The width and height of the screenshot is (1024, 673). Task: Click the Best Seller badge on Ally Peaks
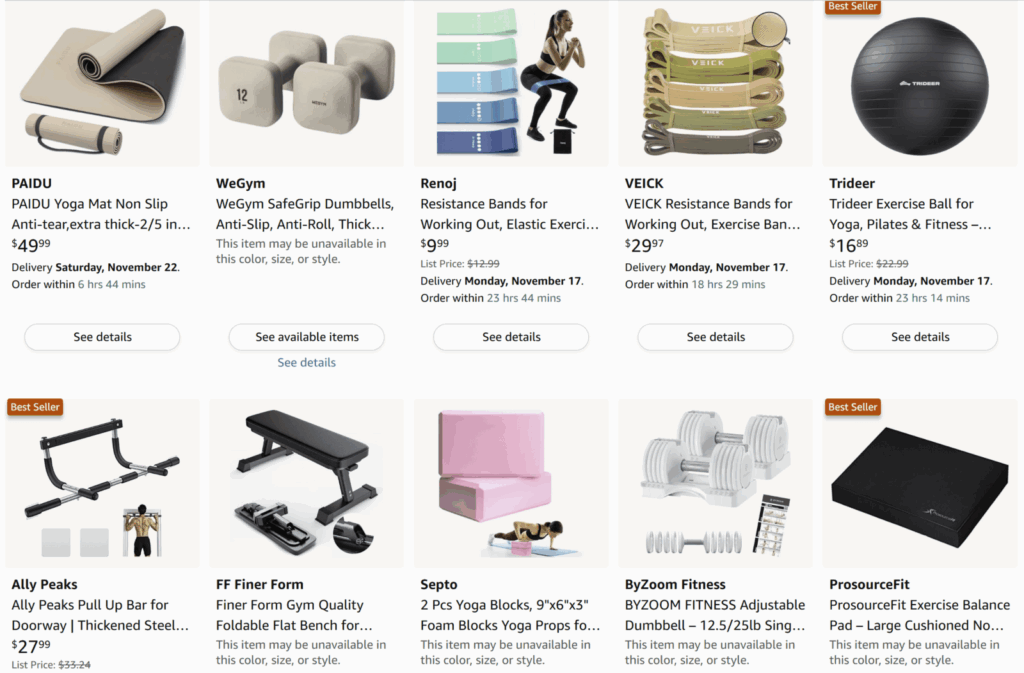[35, 407]
